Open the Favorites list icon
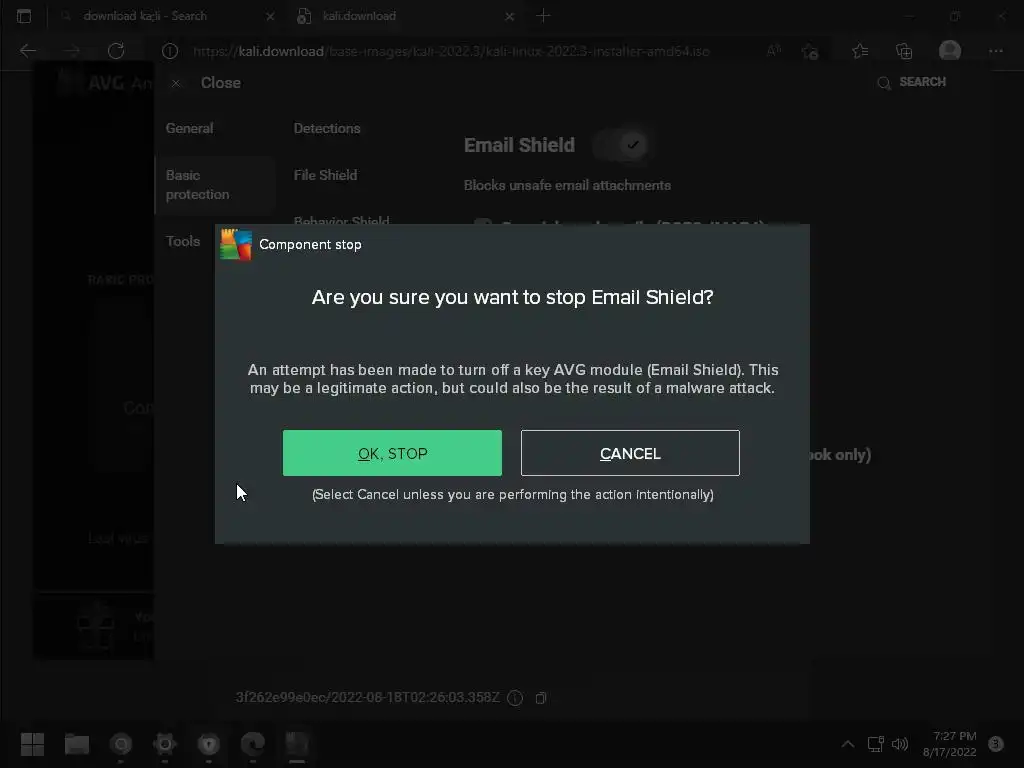 [x=860, y=51]
